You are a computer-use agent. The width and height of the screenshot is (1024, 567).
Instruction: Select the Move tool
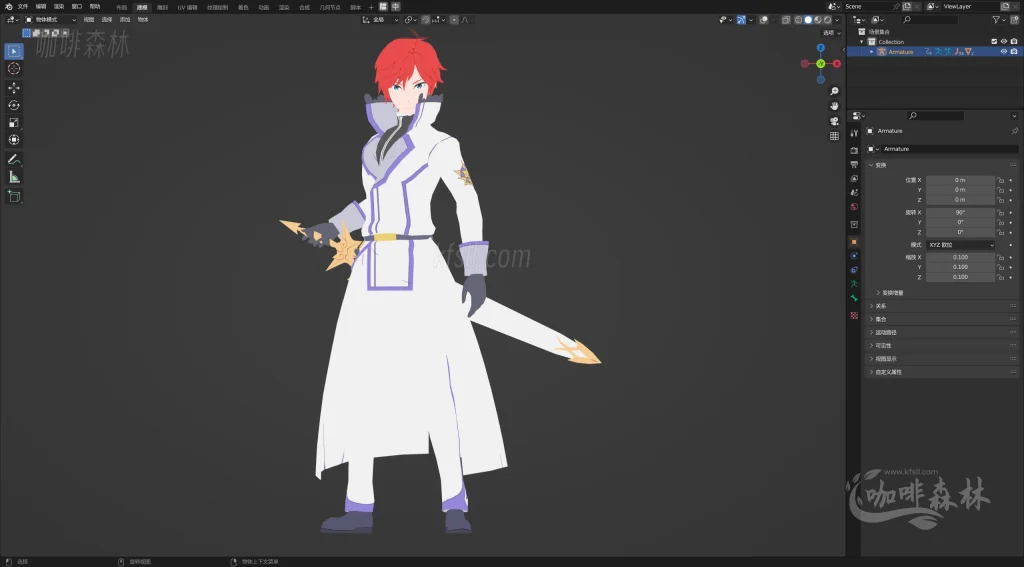pos(14,88)
